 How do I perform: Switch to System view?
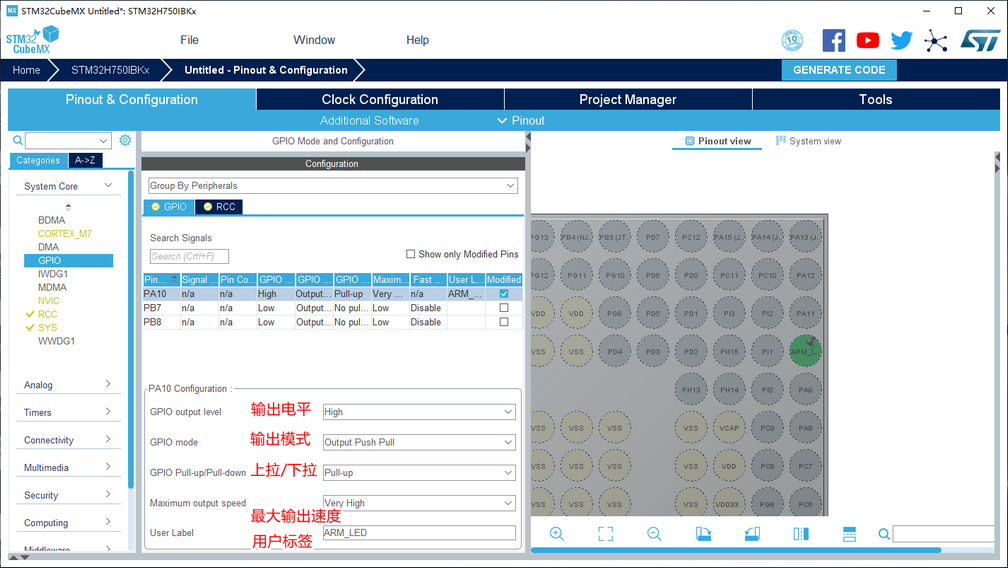point(809,141)
